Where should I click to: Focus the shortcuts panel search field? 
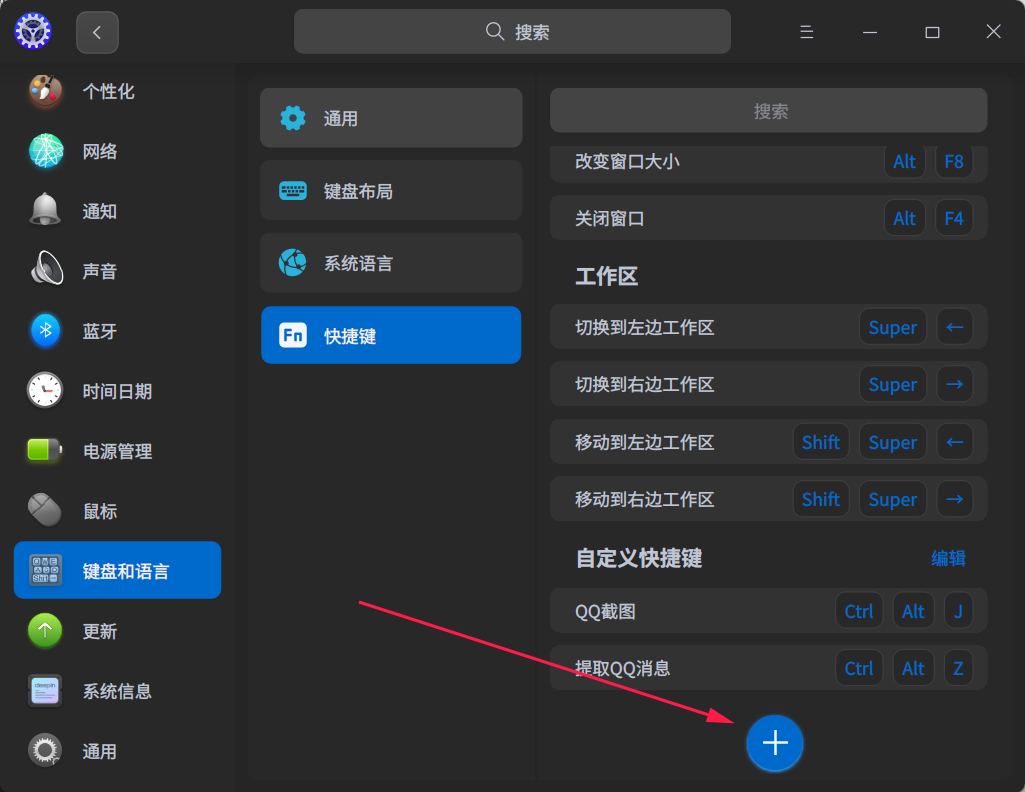(x=769, y=111)
